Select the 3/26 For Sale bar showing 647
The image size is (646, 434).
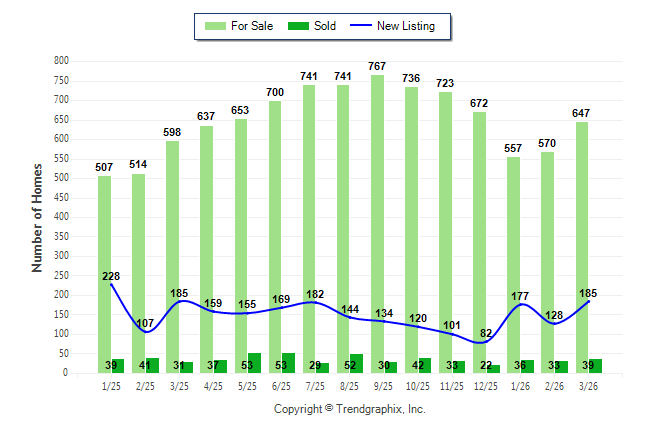[582, 247]
